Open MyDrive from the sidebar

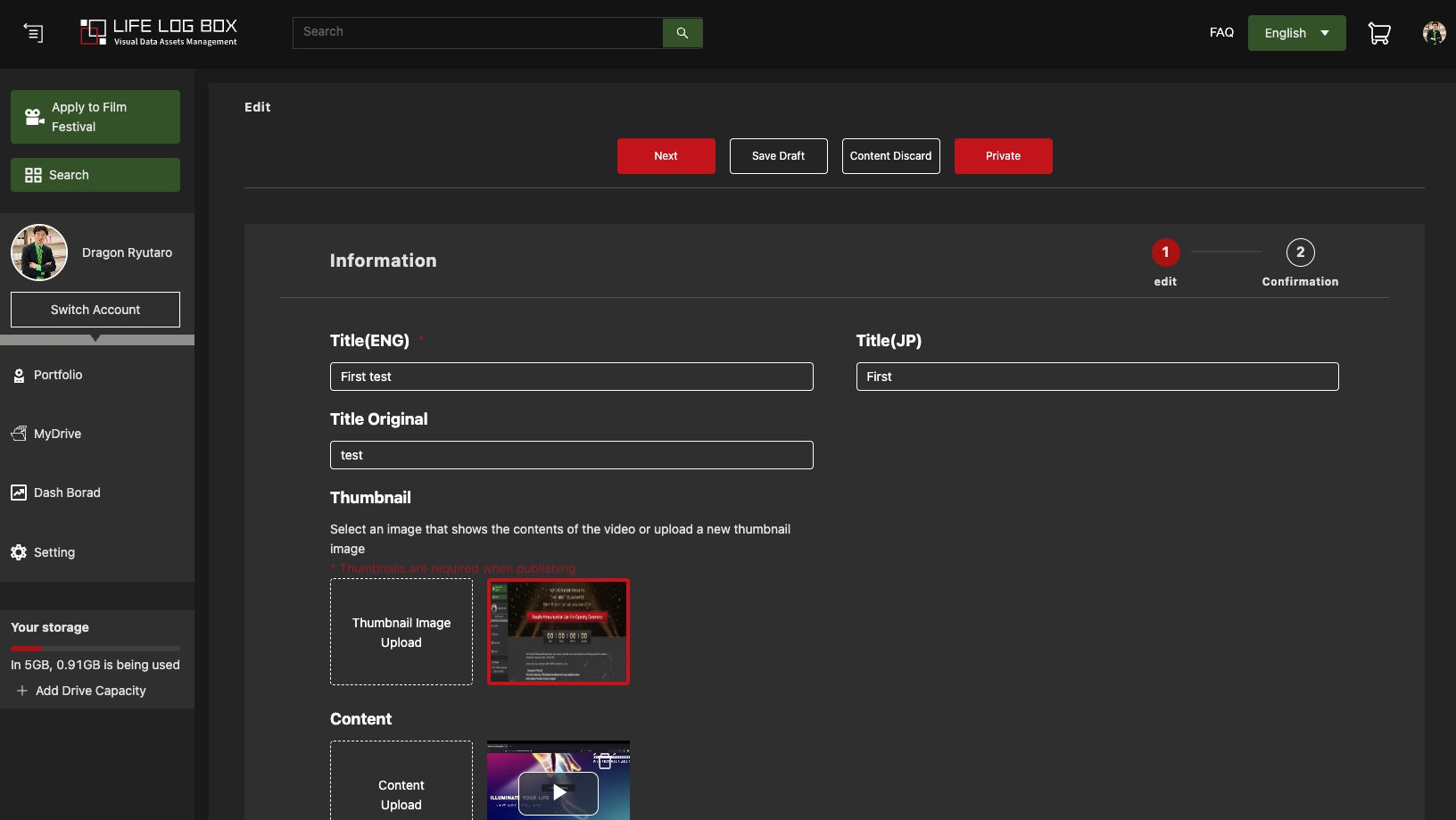pyautogui.click(x=57, y=434)
